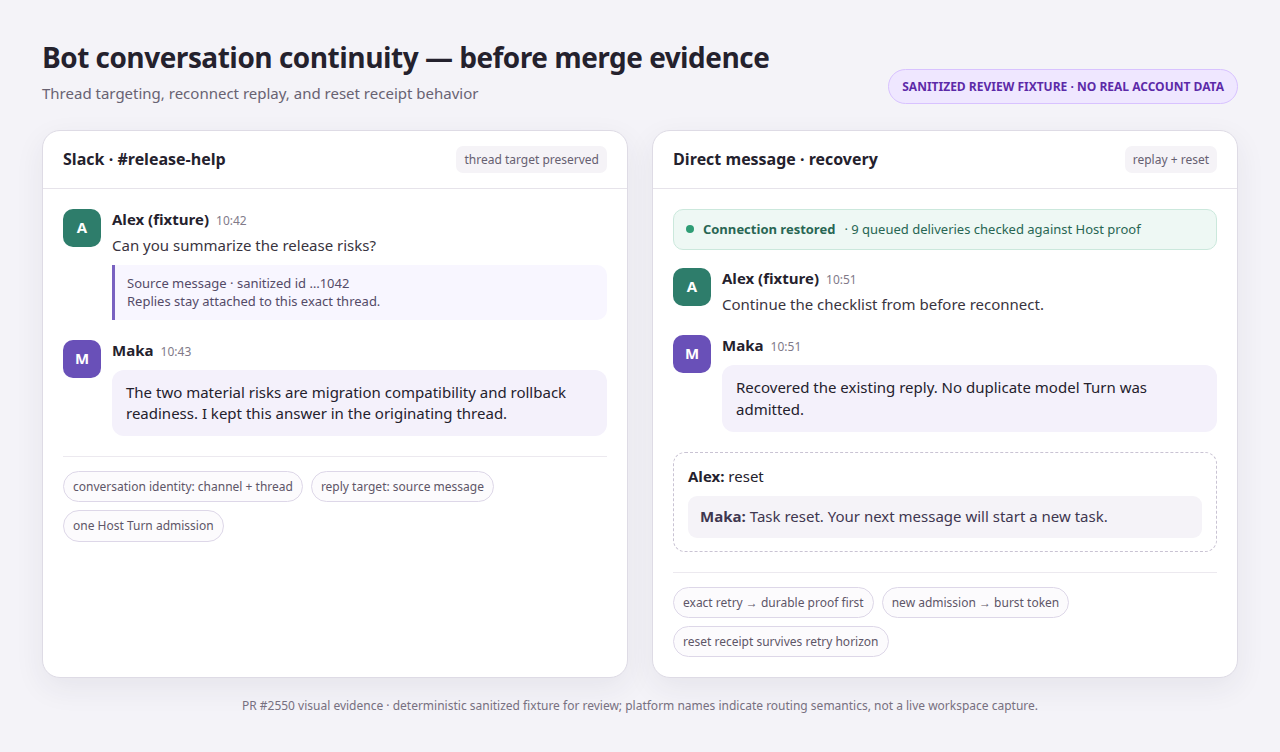Click the 'Direct message · recovery' panel title
This screenshot has width=1280, height=752.
775,160
